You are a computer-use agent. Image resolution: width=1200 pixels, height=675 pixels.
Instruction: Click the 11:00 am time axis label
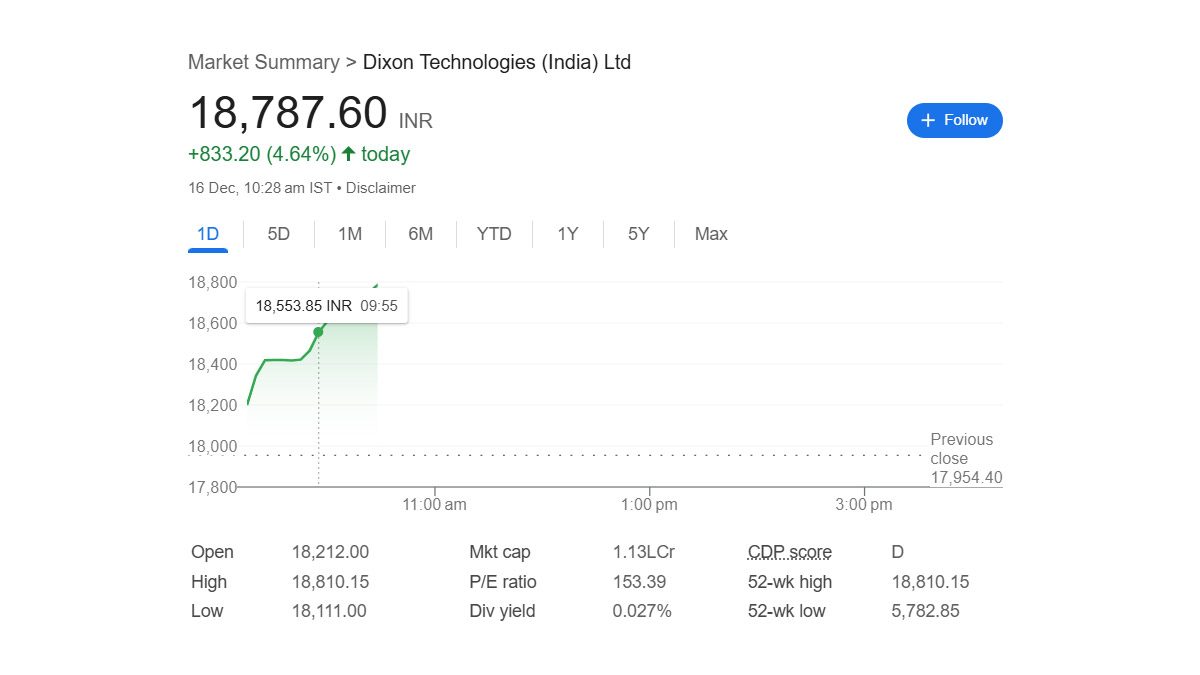tap(434, 505)
